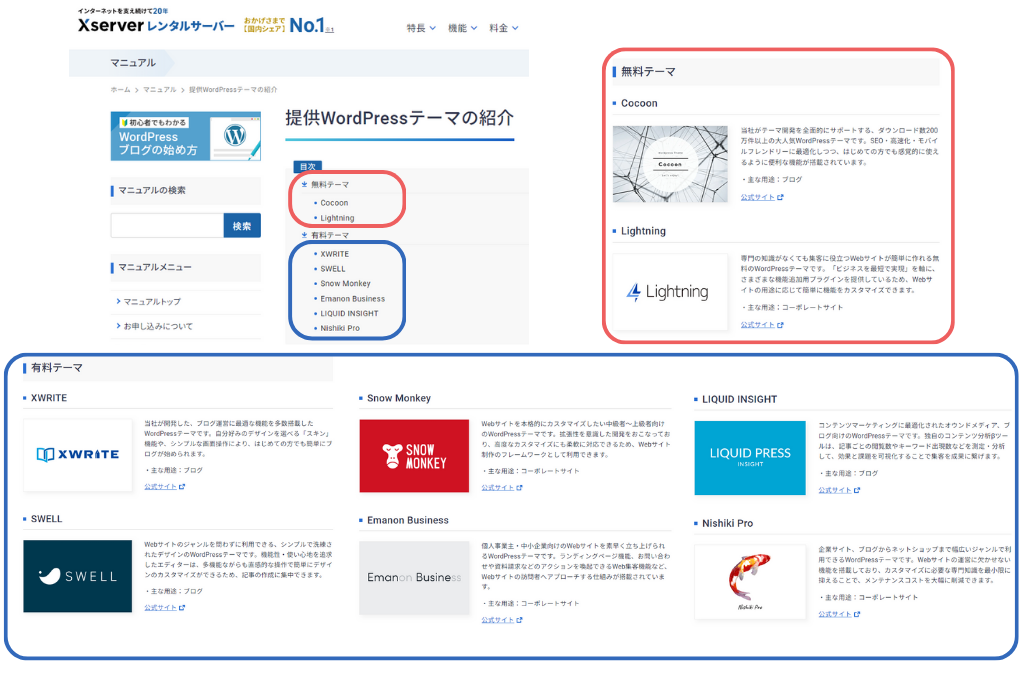
Task: Open マニュアルトップ in manual menu
Action: [152, 302]
